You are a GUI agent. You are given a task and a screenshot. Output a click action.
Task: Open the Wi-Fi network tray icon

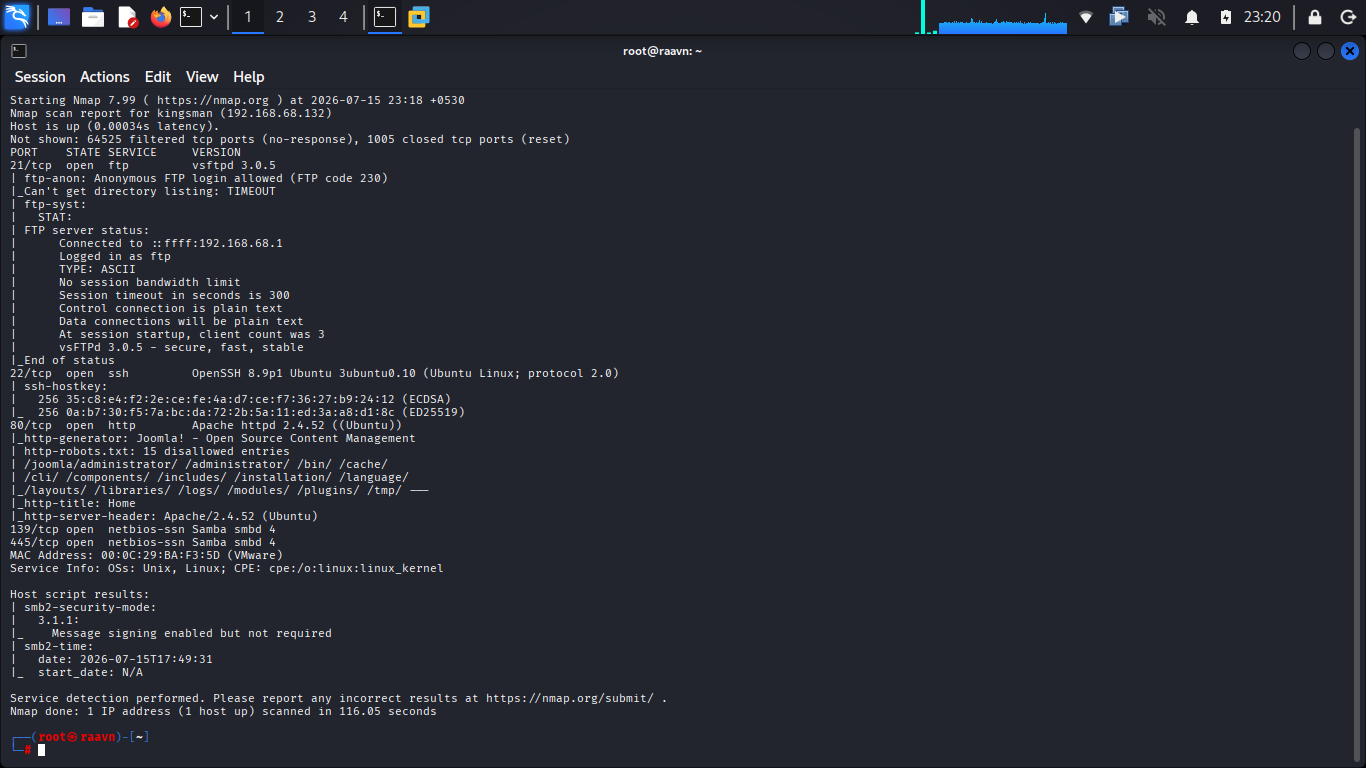click(1086, 17)
